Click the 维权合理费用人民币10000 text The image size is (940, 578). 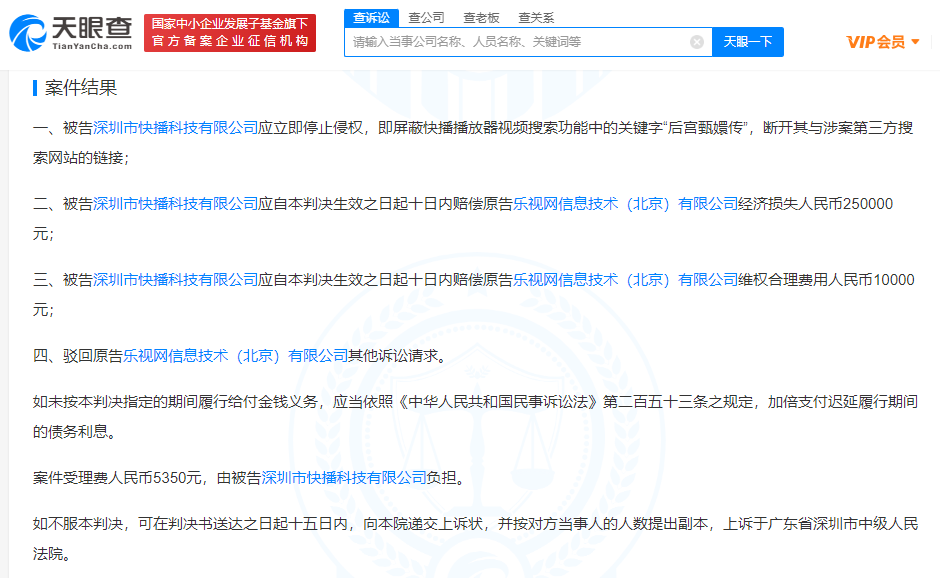(826, 280)
